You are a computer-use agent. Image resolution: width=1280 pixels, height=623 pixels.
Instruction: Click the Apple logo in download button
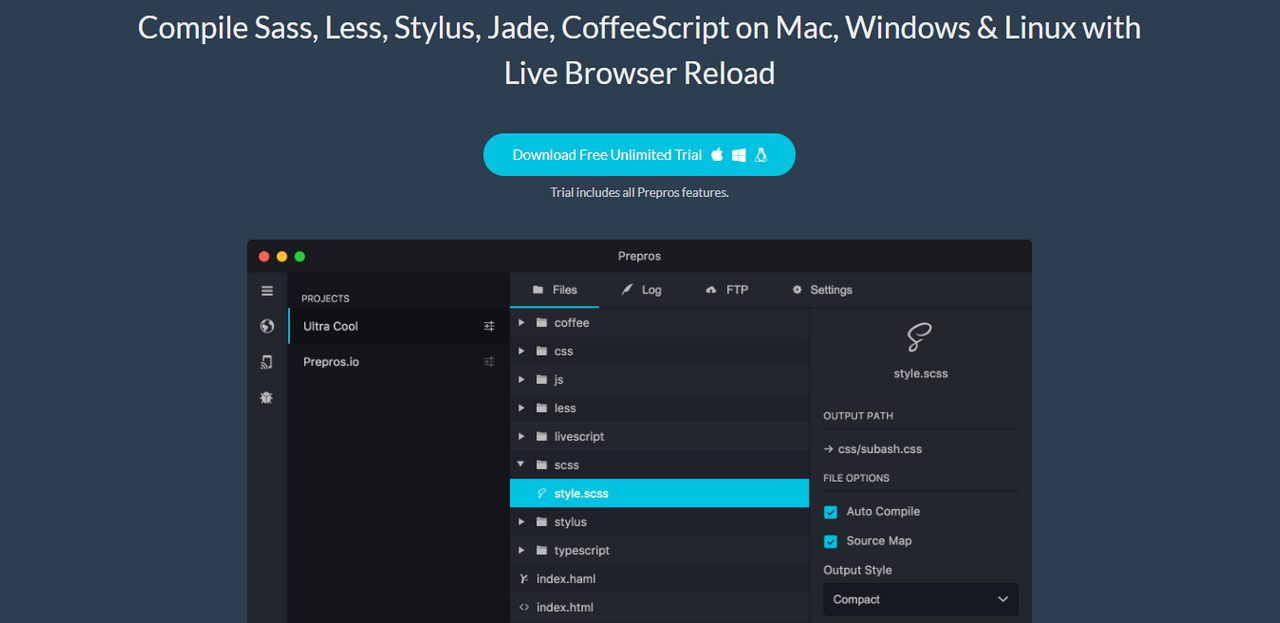tap(717, 155)
